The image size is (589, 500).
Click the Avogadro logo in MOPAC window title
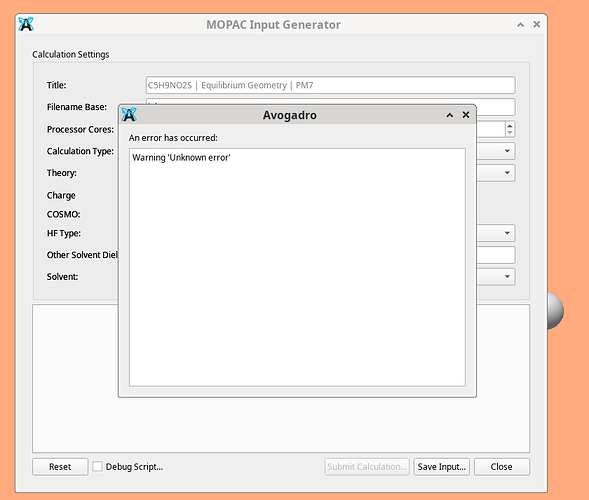(x=26, y=24)
